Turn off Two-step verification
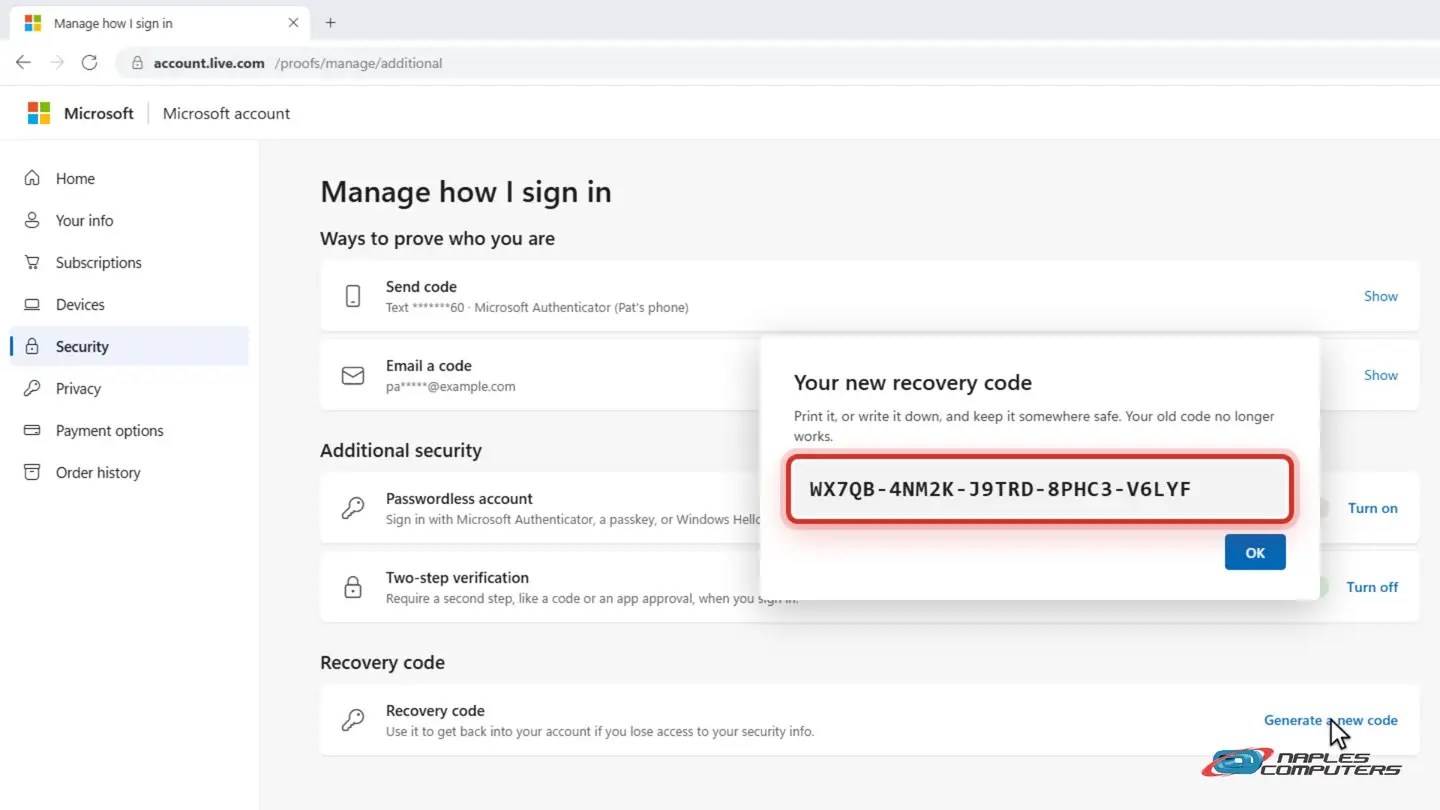 1372,587
